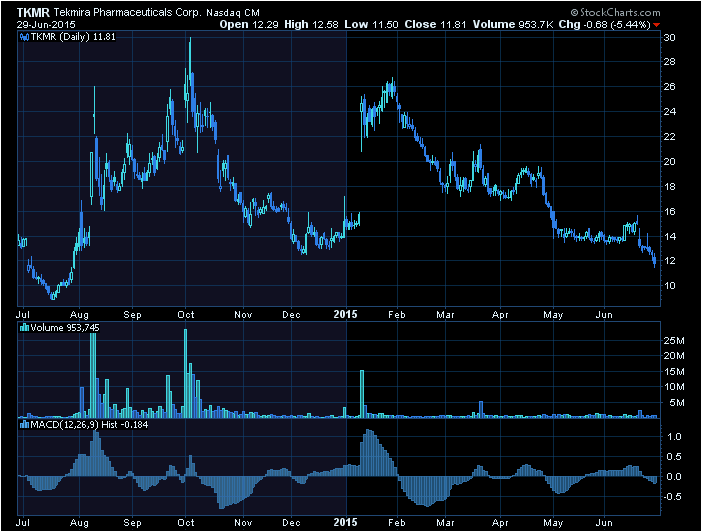Click the 5M label on the volume axis
This screenshot has height=532, width=702.
[x=677, y=403]
